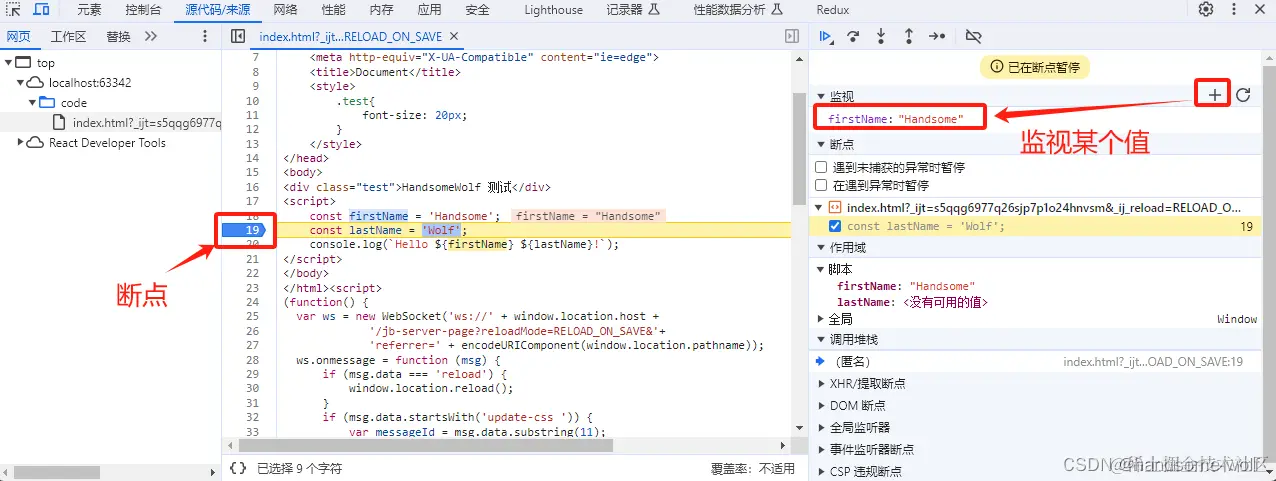The image size is (1276, 481).
Task: Step out of the current function
Action: click(x=909, y=36)
